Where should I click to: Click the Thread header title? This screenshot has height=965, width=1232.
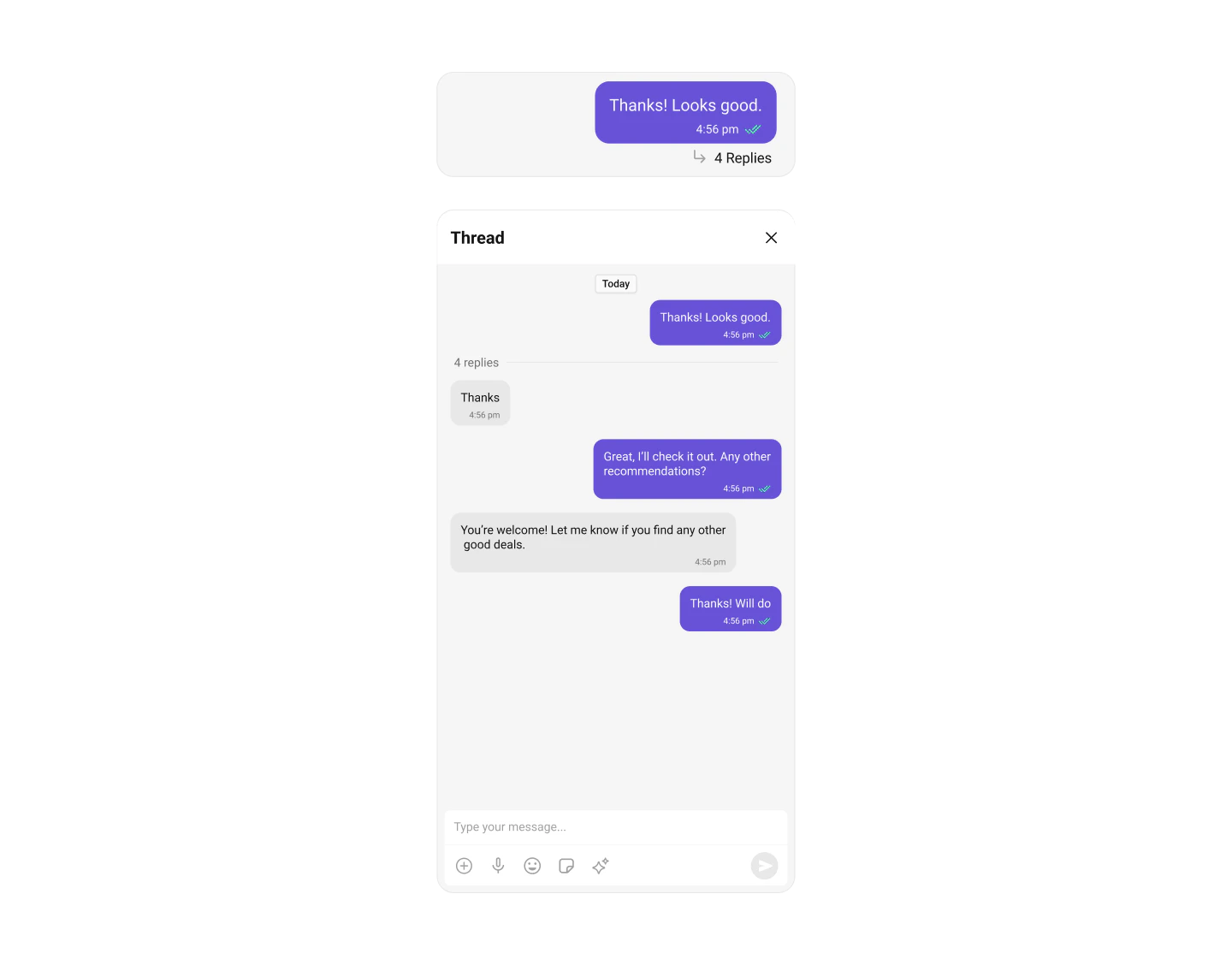477,238
